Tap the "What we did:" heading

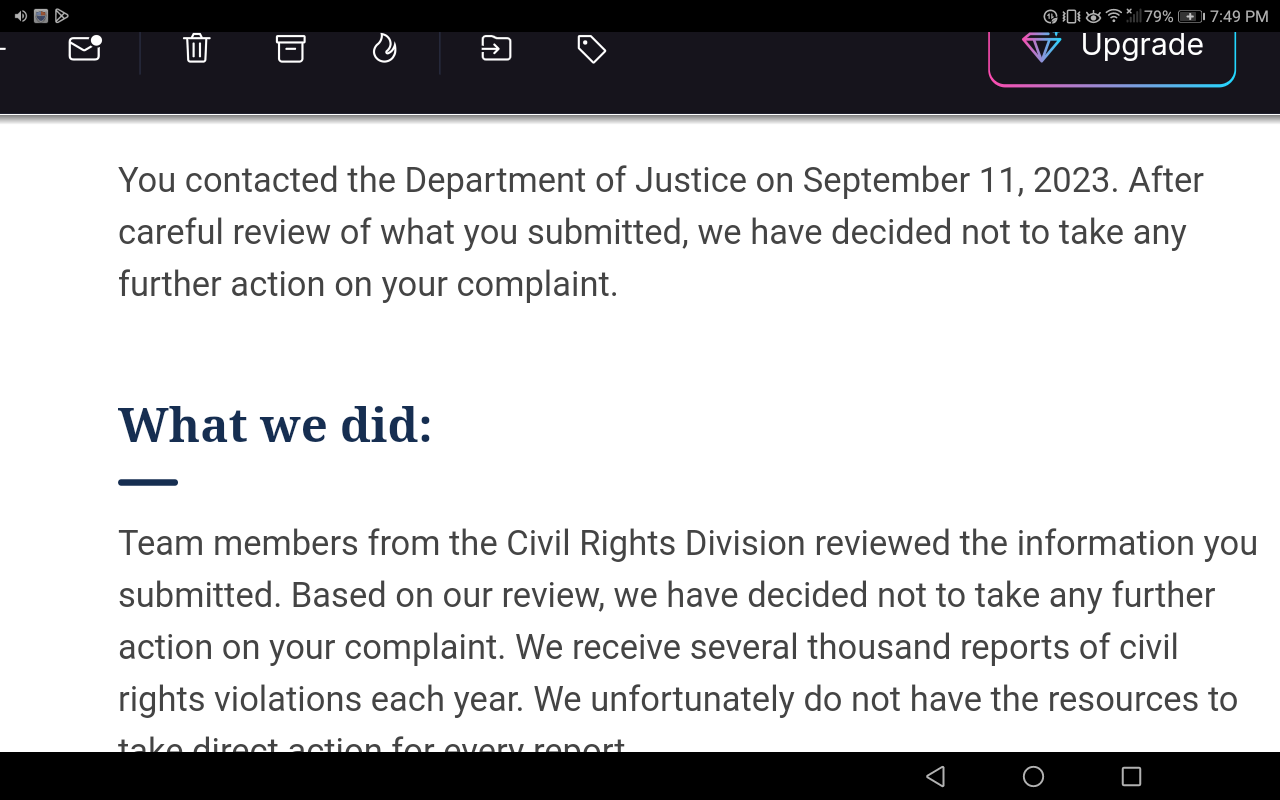click(x=275, y=424)
